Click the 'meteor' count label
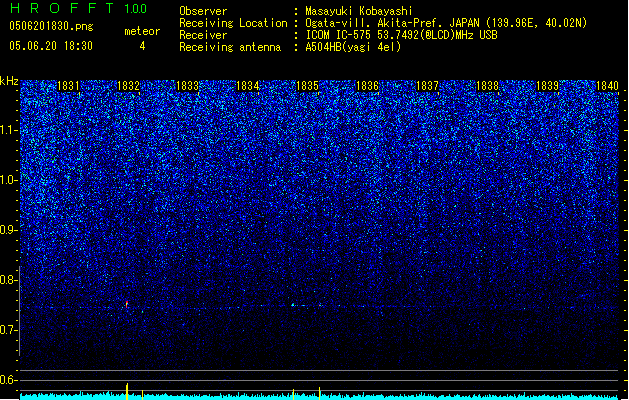This screenshot has height=400, width=629. pyautogui.click(x=142, y=31)
